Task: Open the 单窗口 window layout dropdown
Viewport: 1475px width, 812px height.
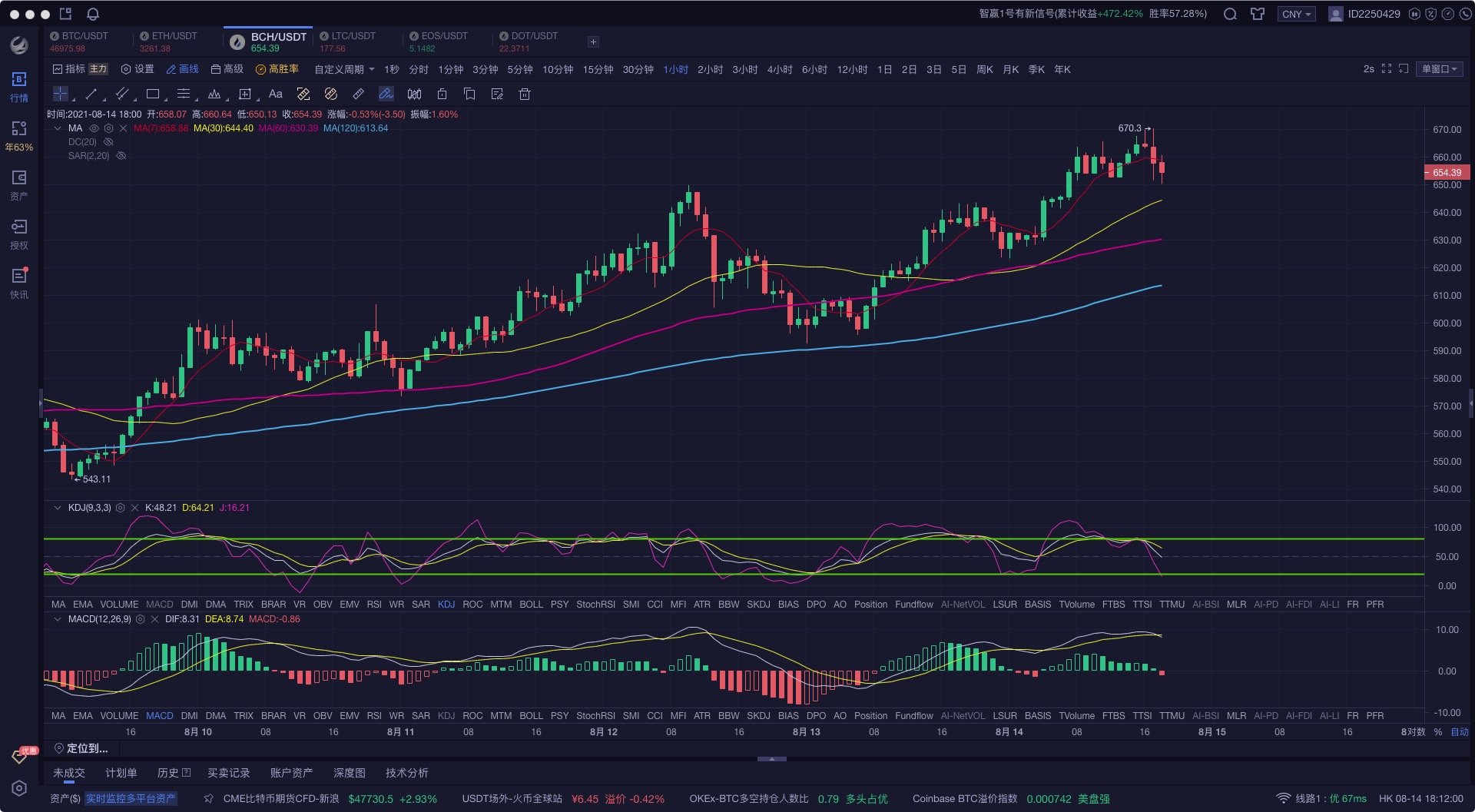Action: tap(1439, 69)
